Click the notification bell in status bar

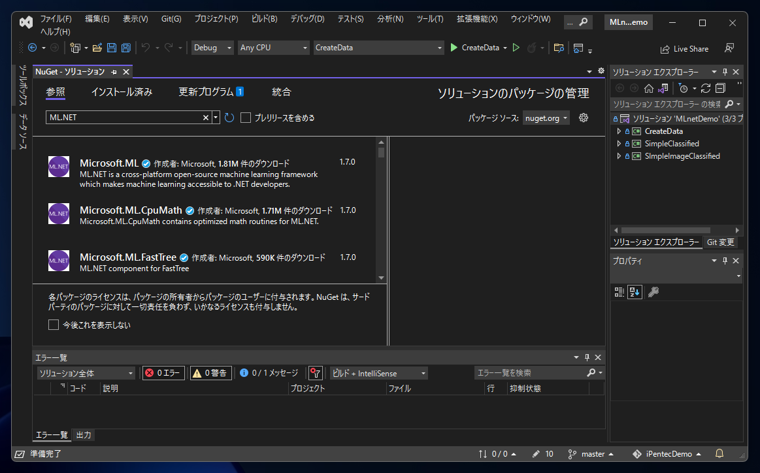(x=720, y=454)
